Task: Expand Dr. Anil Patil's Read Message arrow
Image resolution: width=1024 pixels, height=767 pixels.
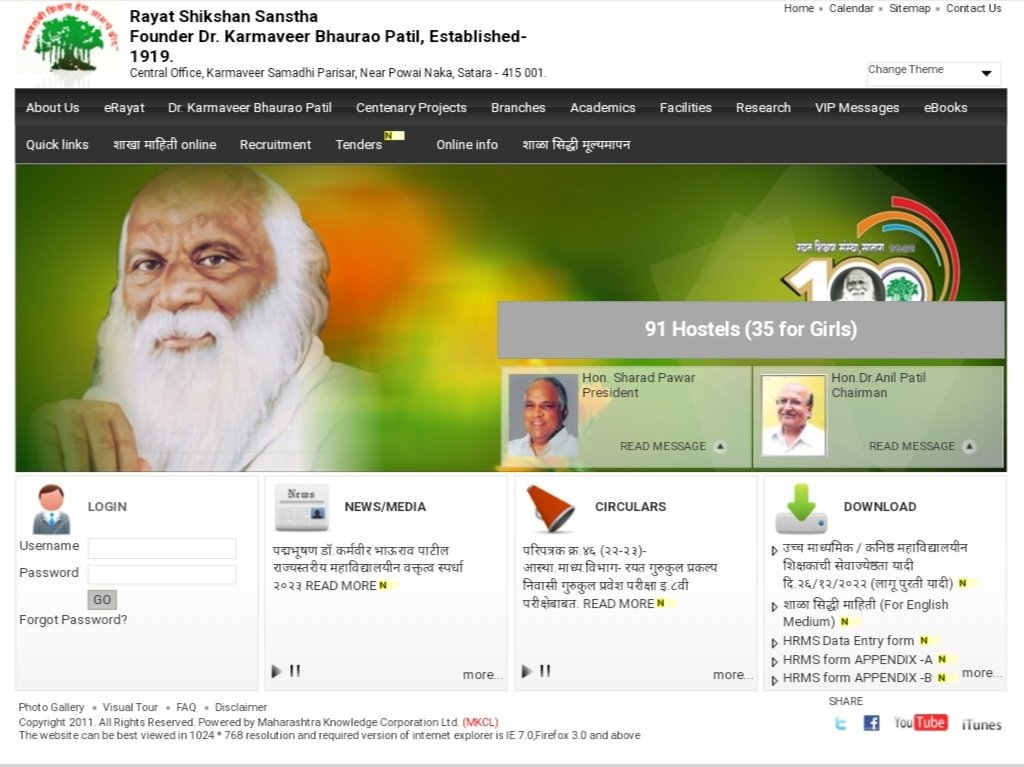Action: pyautogui.click(x=969, y=447)
